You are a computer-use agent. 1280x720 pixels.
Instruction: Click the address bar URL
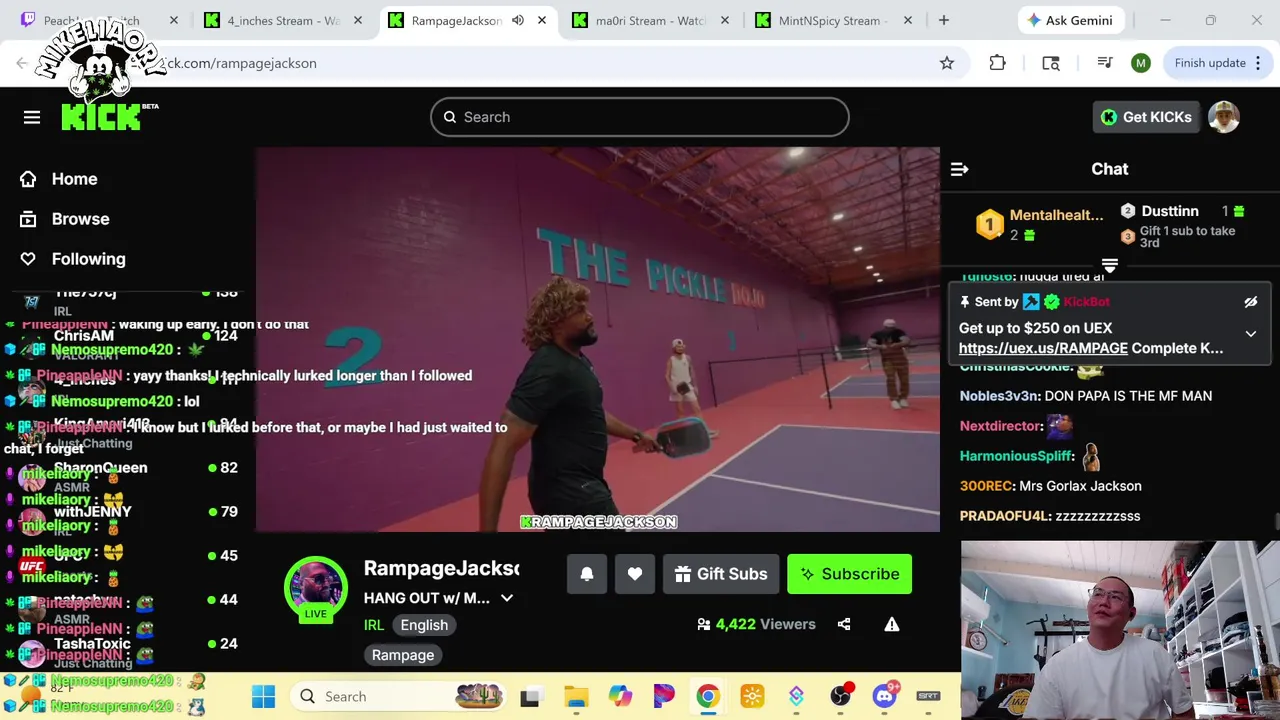tap(240, 63)
